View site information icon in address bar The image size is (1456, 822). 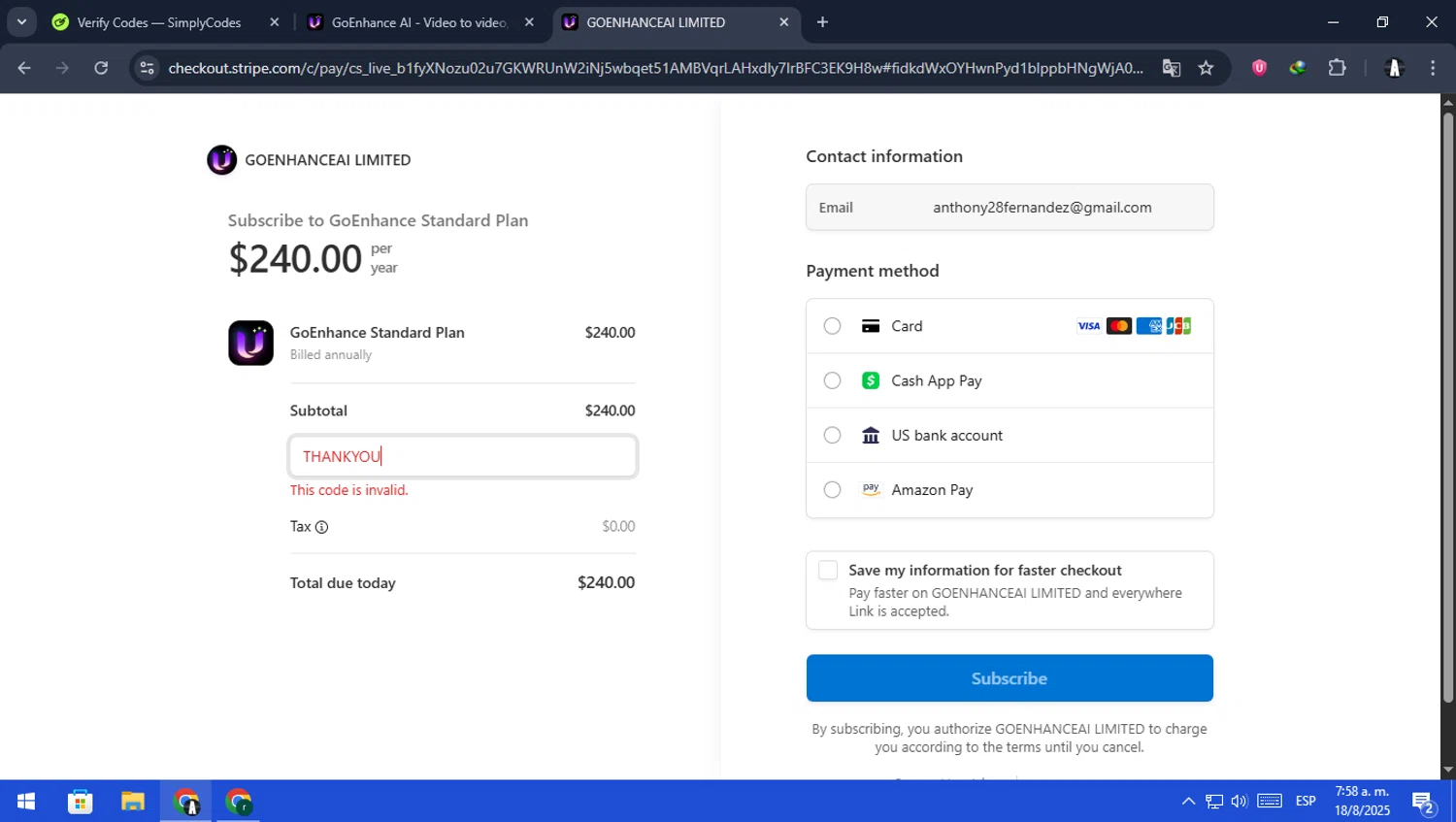pos(147,68)
